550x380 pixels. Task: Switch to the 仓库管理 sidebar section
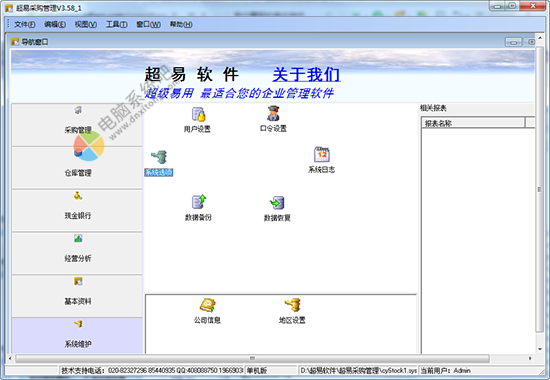(x=77, y=168)
